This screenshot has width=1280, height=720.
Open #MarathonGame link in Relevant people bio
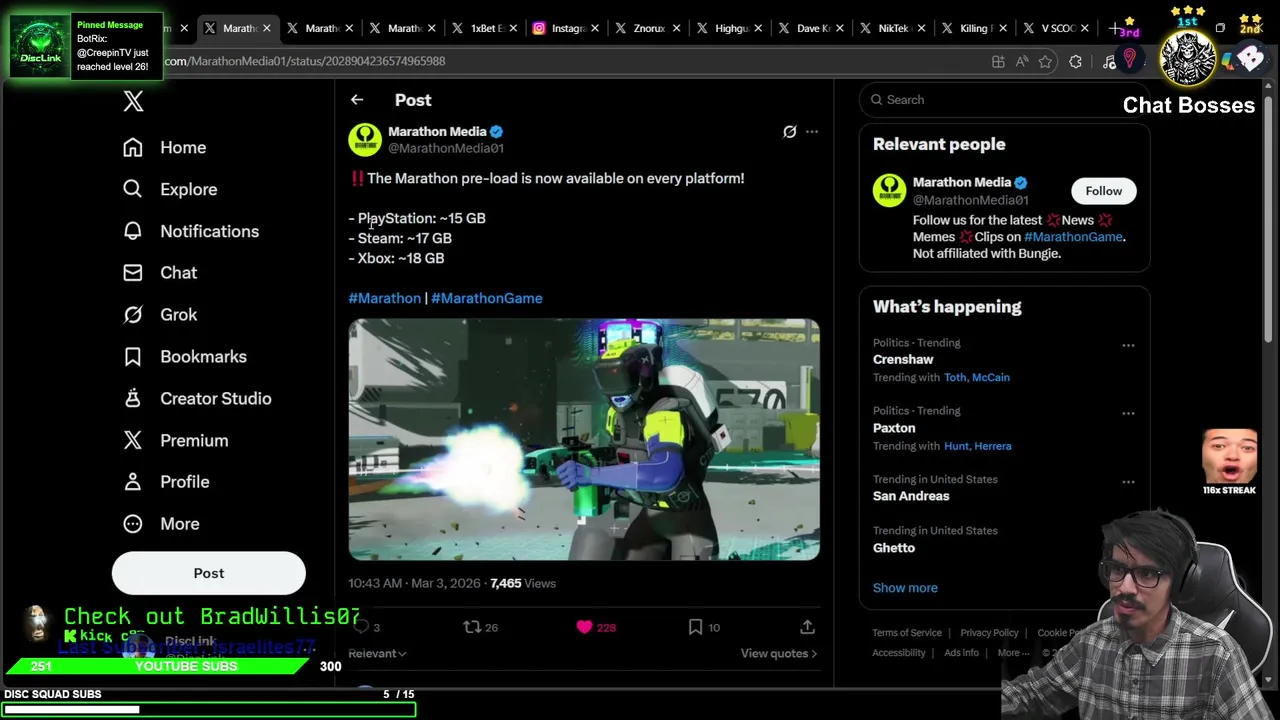click(1073, 237)
